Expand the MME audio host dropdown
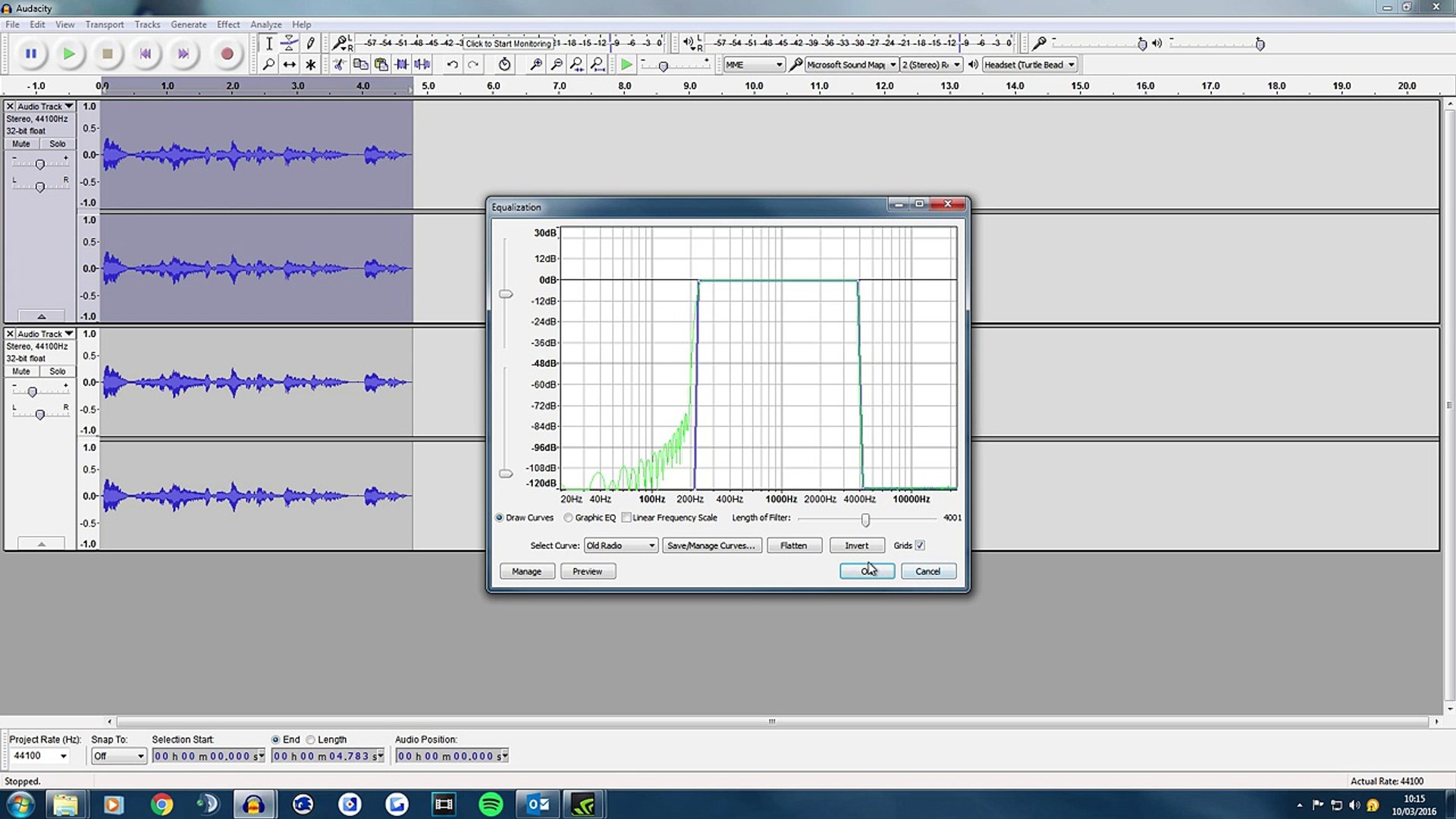 click(754, 64)
